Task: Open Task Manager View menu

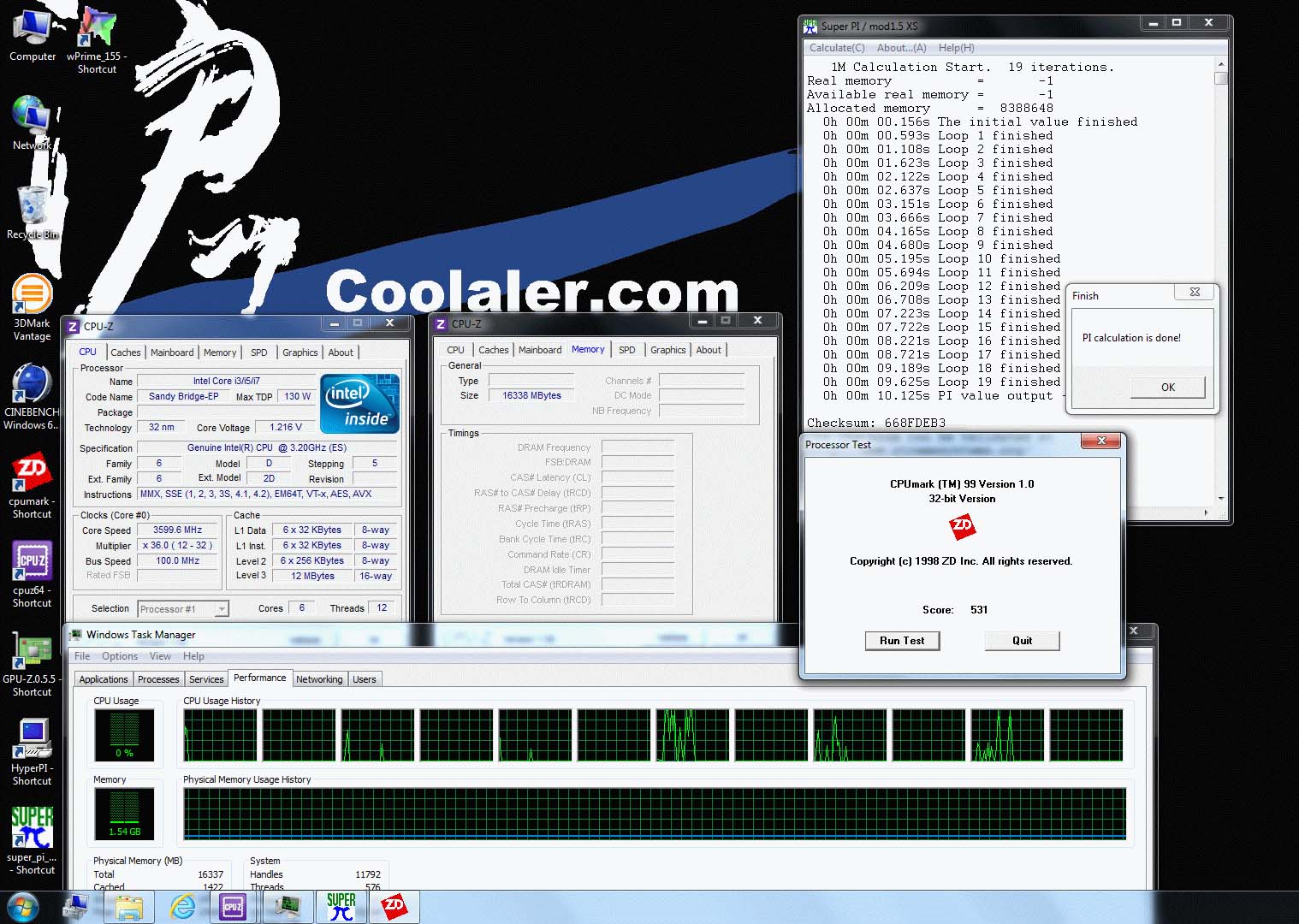Action: click(160, 656)
